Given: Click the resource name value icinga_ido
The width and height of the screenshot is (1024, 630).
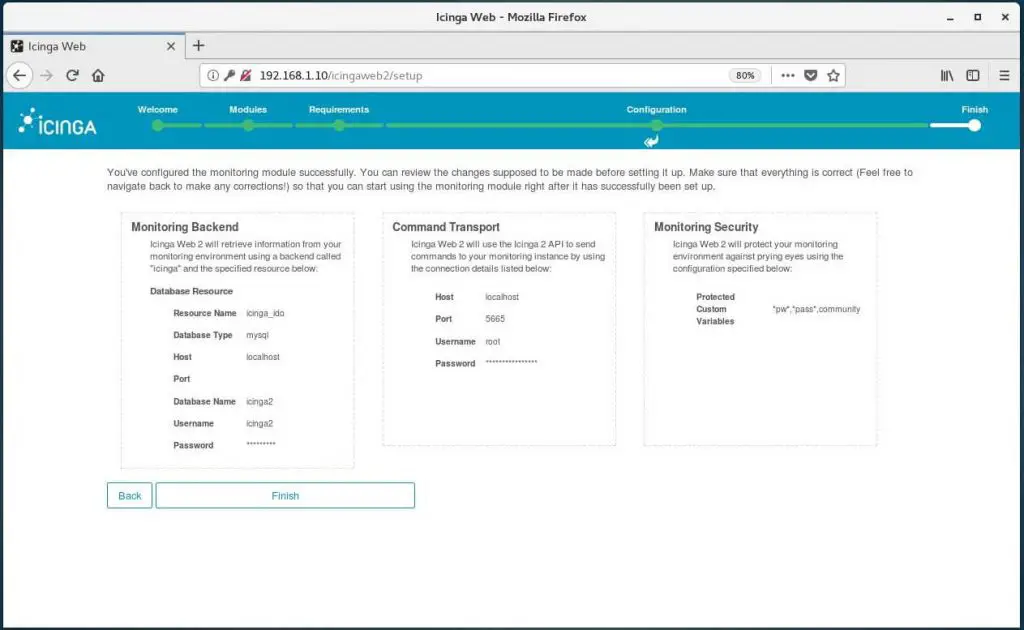Looking at the screenshot, I should 265,313.
